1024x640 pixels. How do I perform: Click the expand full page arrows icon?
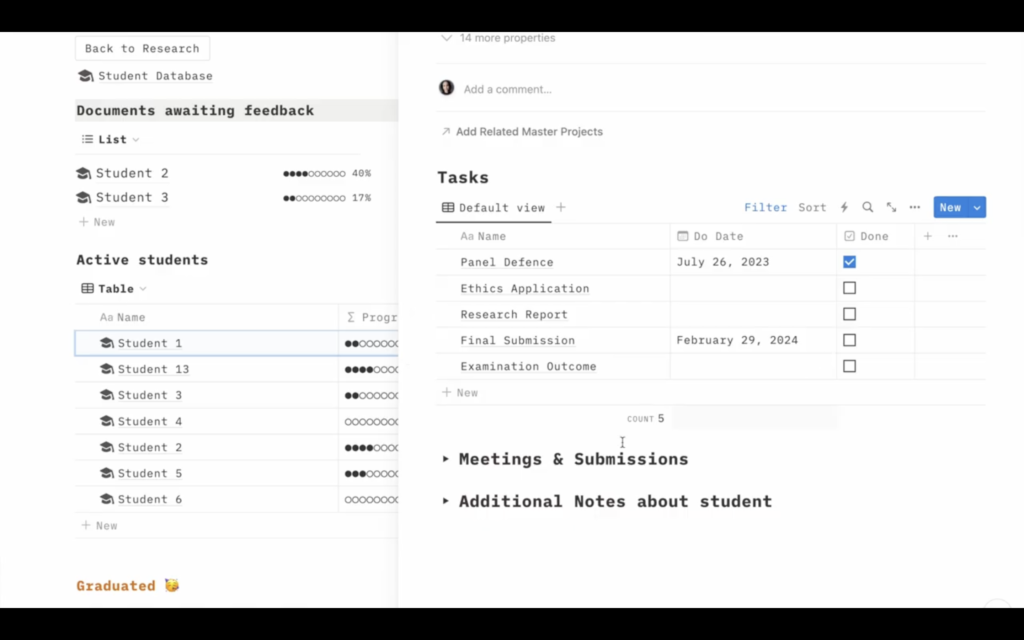pyautogui.click(x=891, y=208)
